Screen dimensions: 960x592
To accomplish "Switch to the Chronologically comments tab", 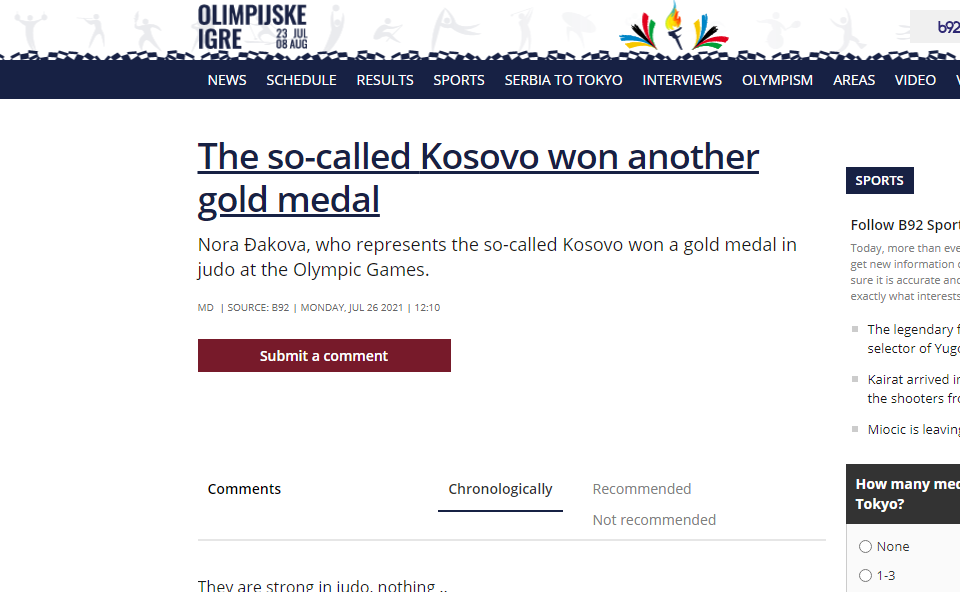I will tap(500, 489).
